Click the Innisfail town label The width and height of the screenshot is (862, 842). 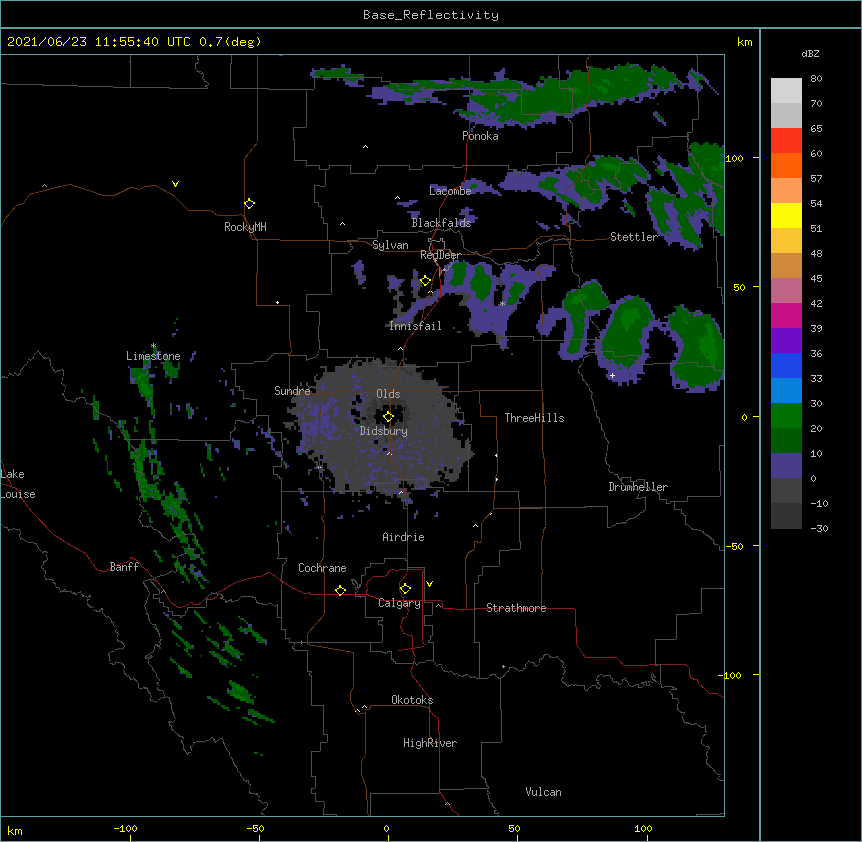coord(415,326)
